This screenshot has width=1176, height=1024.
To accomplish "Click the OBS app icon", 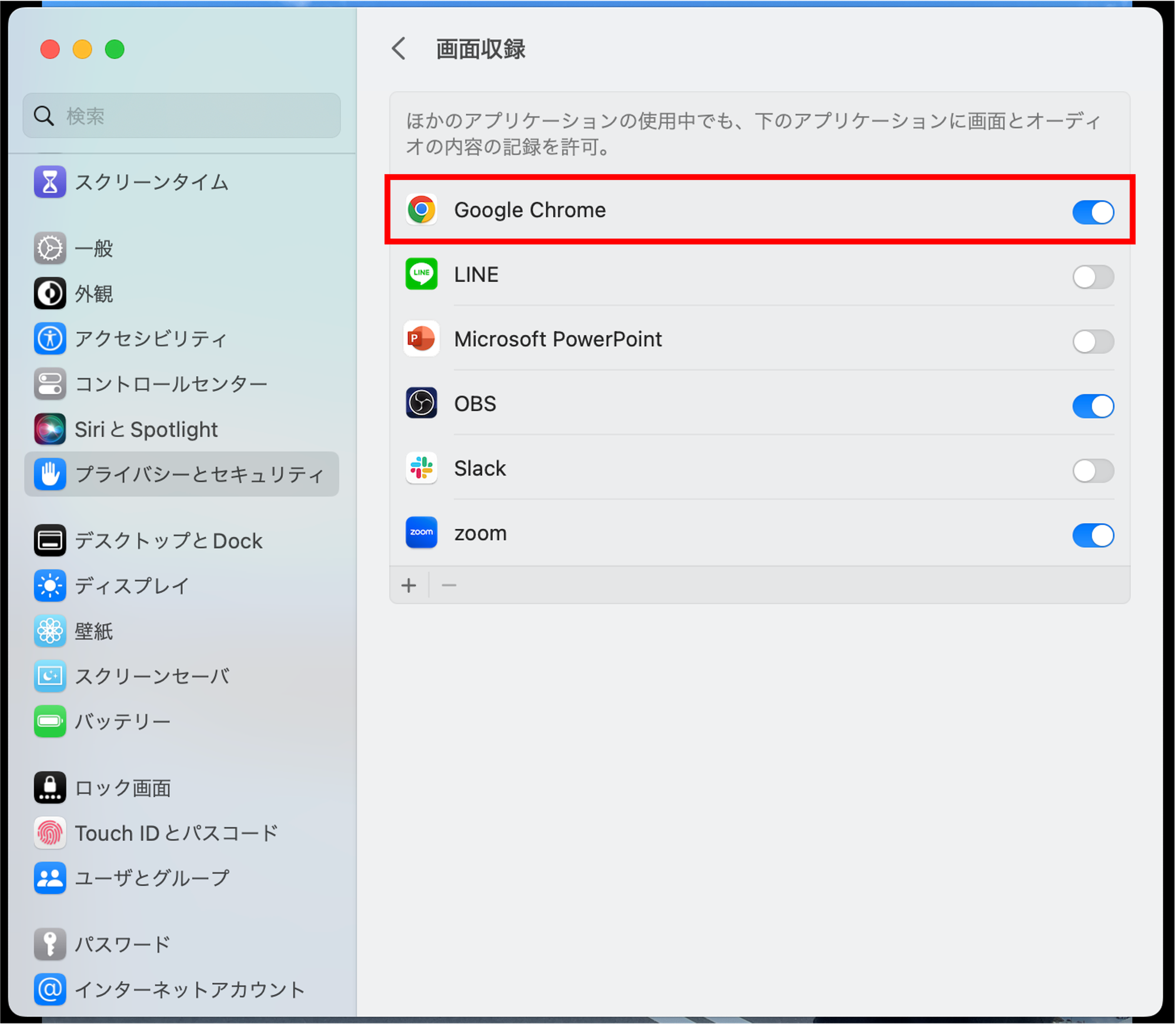I will click(x=422, y=403).
